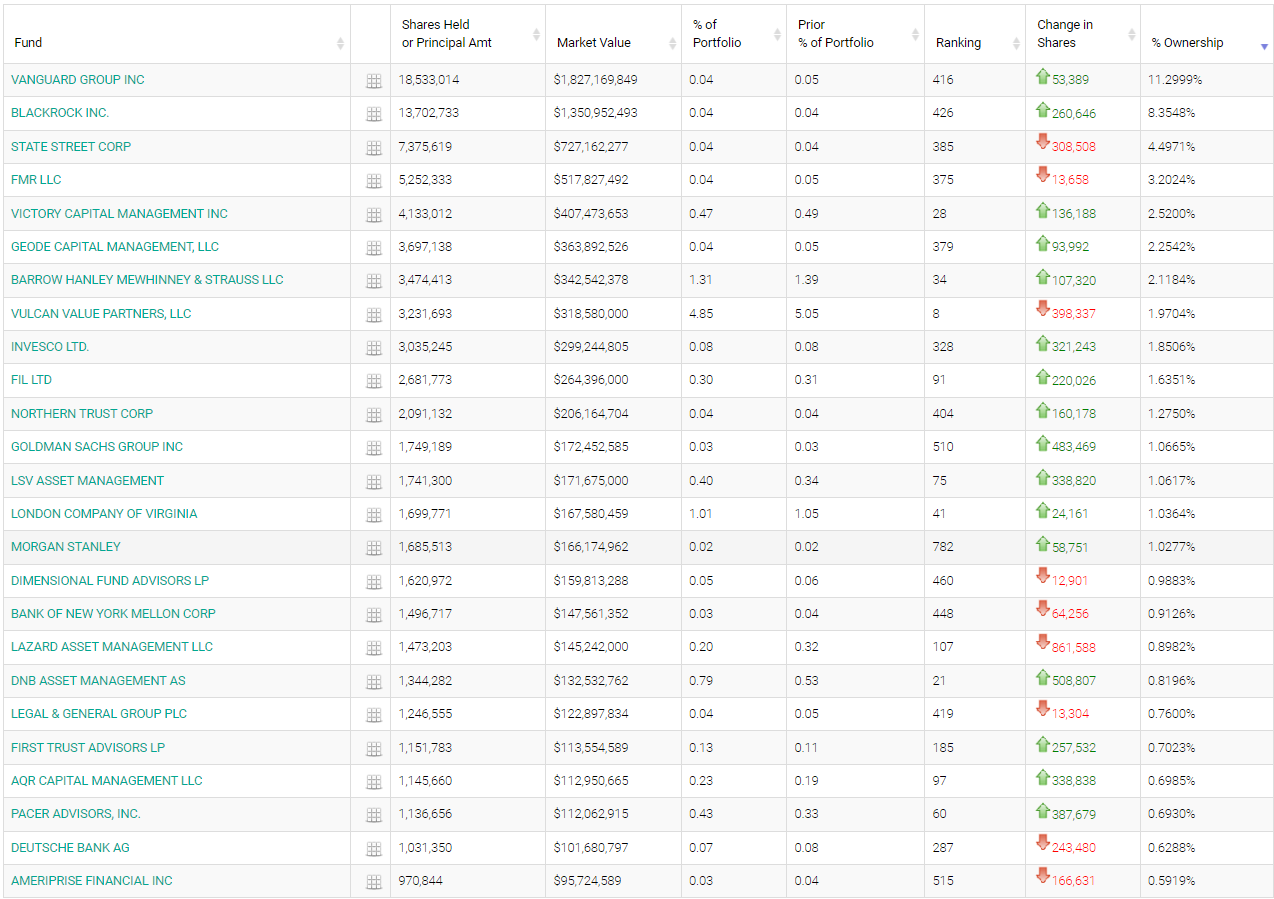Screen dimensions: 1274x899
Task: Open Ameriprise Financial Inc link
Action: pyautogui.click(x=92, y=881)
